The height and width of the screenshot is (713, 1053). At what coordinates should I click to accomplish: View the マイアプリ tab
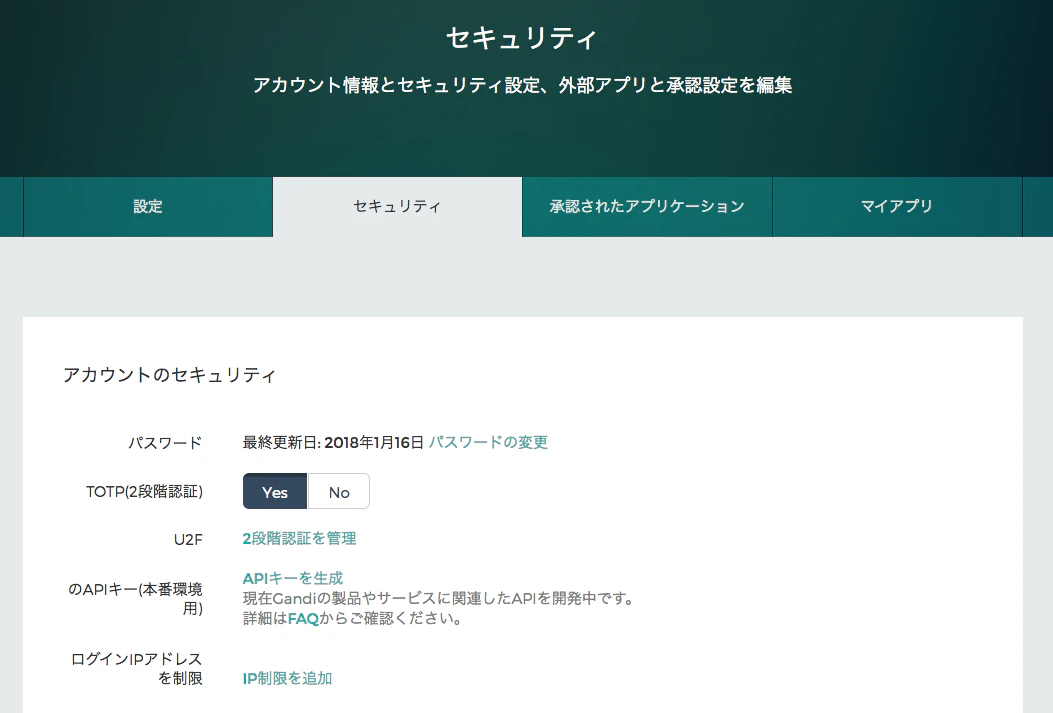897,206
